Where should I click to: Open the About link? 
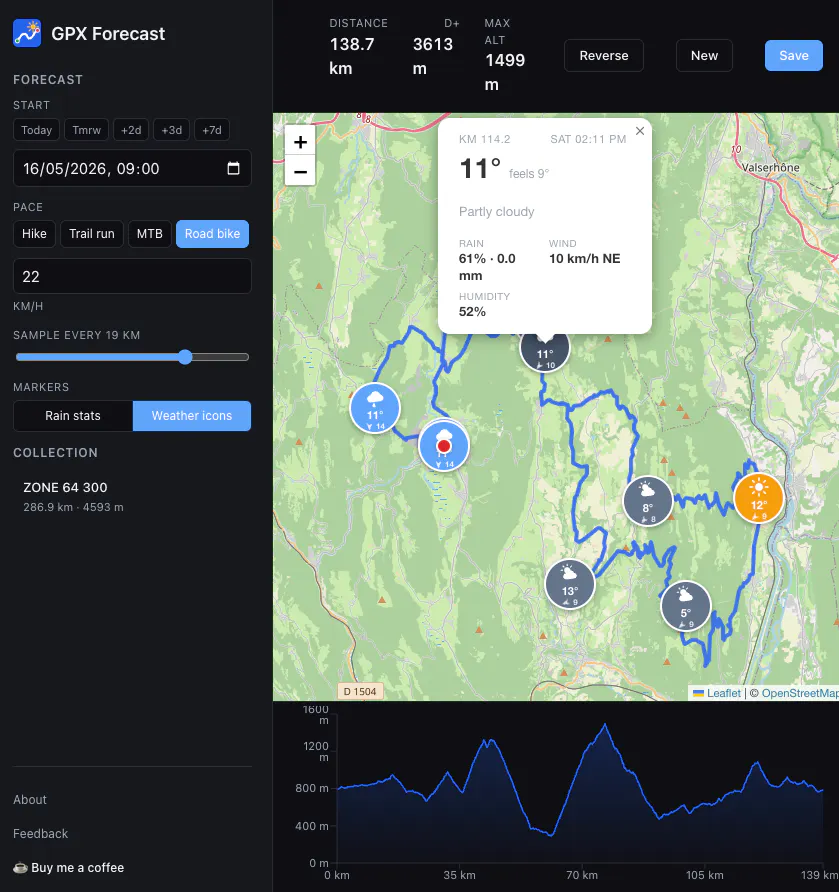[30, 800]
